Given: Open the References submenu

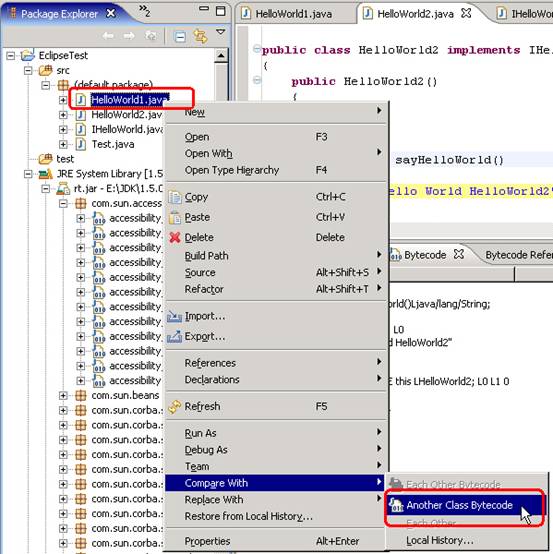Looking at the screenshot, I should (x=276, y=363).
